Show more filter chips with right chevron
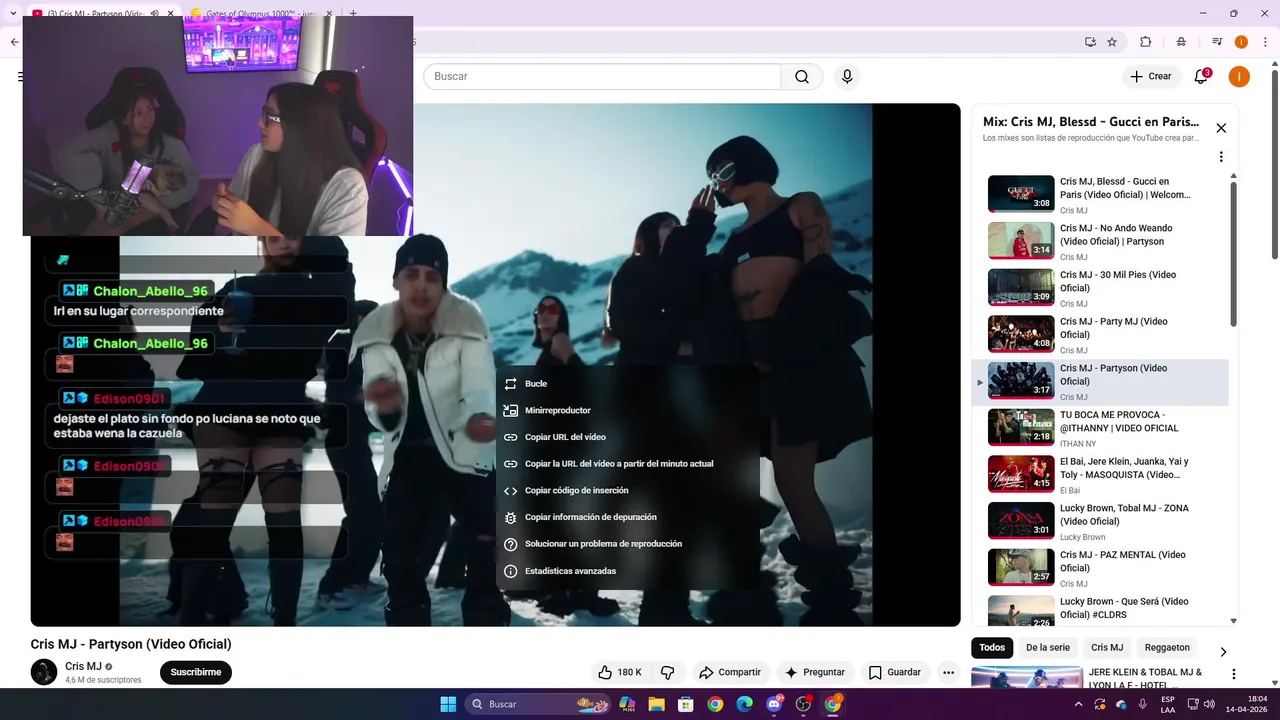 pyautogui.click(x=1222, y=652)
